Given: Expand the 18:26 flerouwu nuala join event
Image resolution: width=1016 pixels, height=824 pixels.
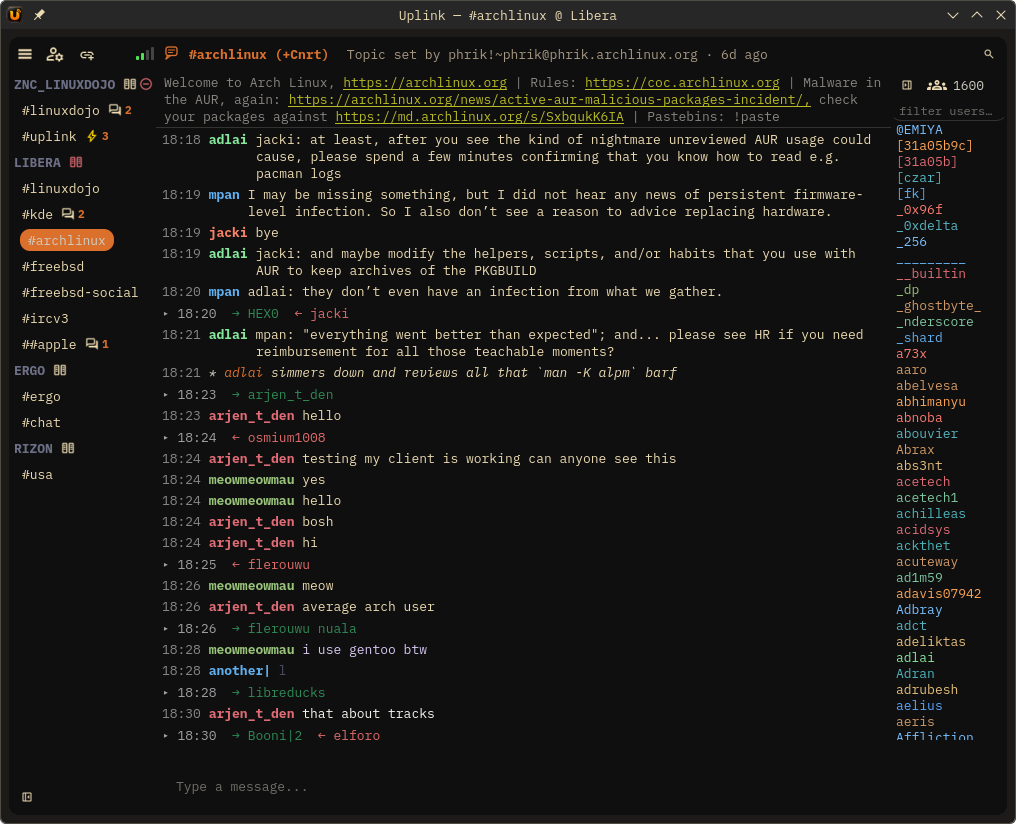Looking at the screenshot, I should click(x=166, y=628).
